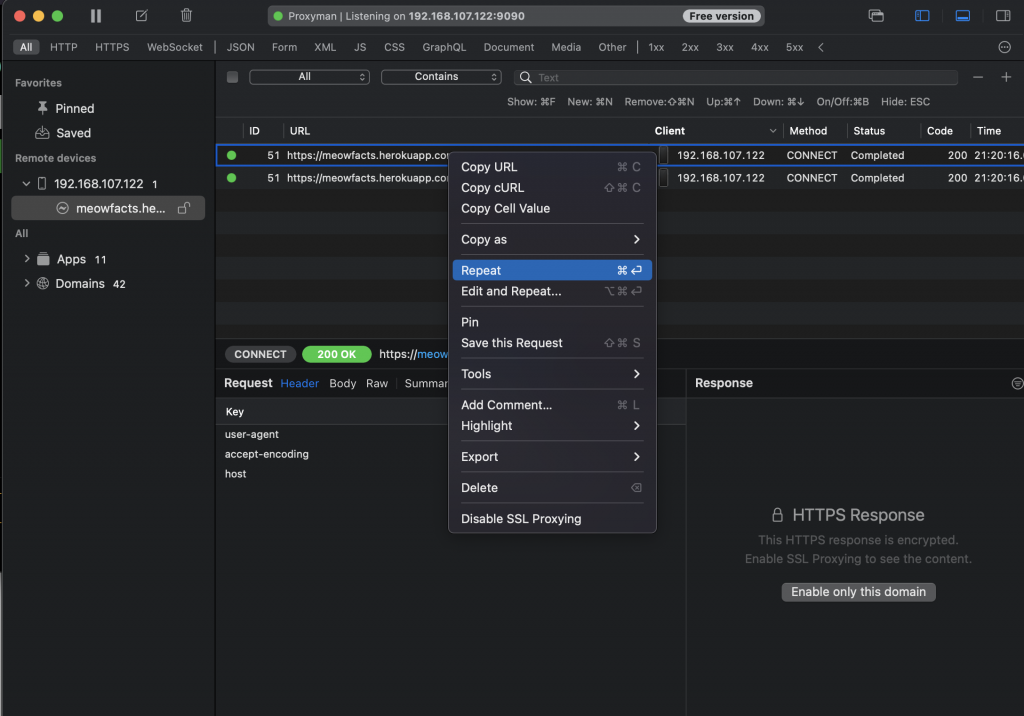
Task: Click the filter text search field
Action: [740, 77]
